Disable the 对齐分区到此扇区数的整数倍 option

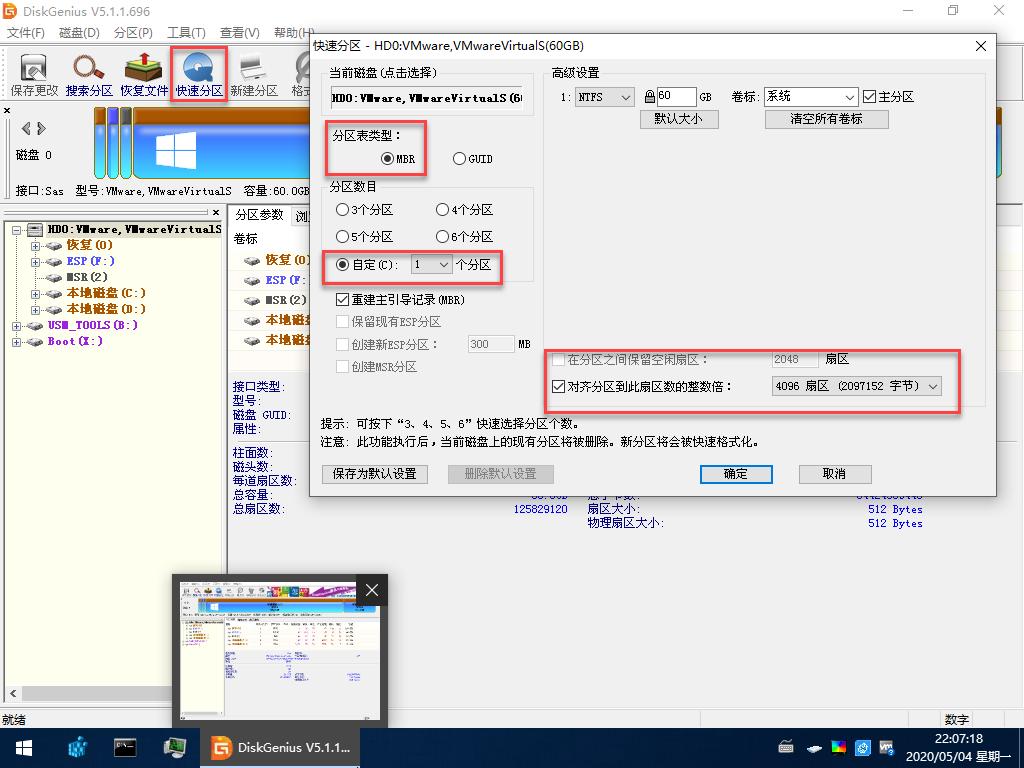pyautogui.click(x=559, y=386)
